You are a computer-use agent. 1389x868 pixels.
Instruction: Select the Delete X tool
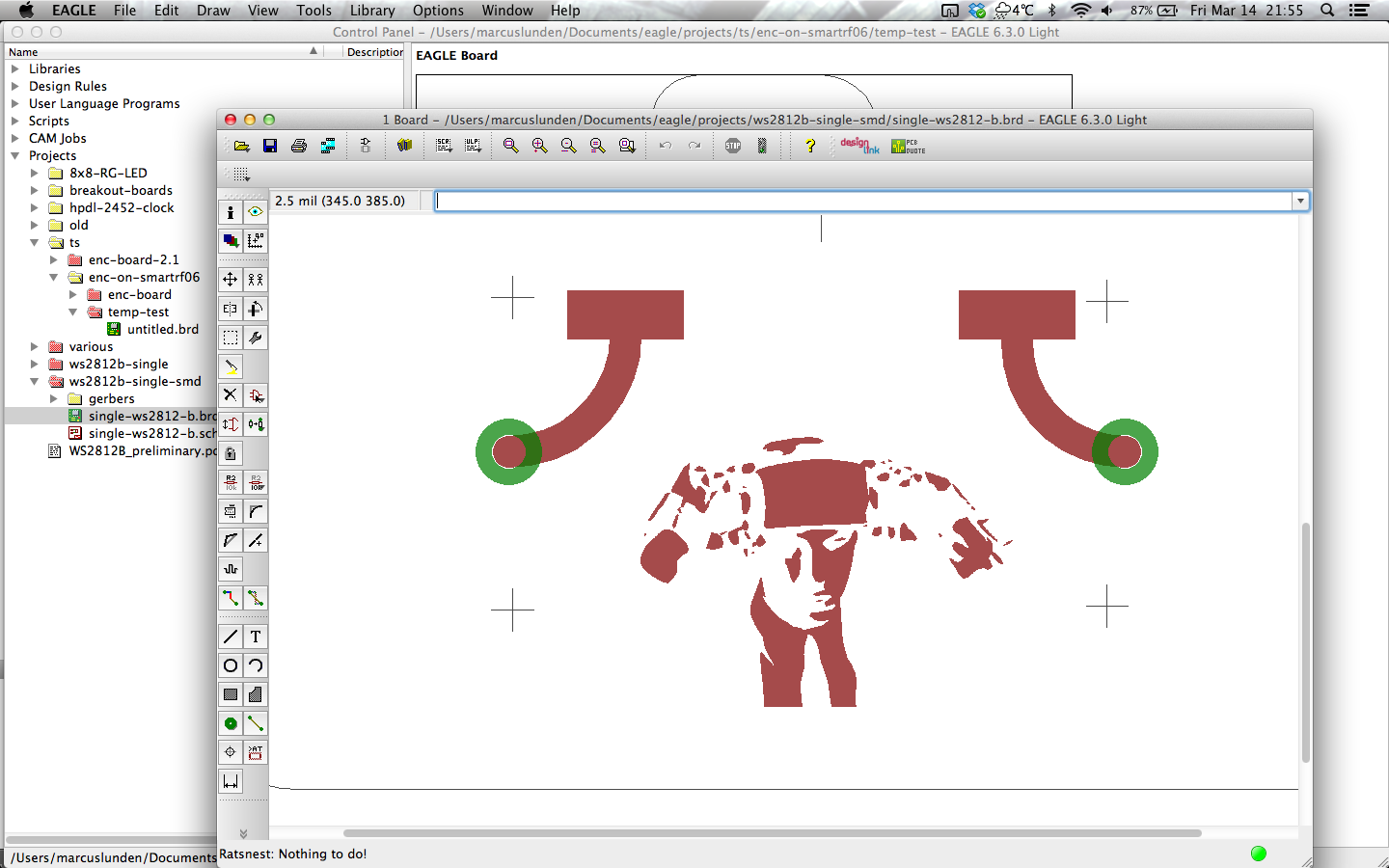[x=231, y=395]
